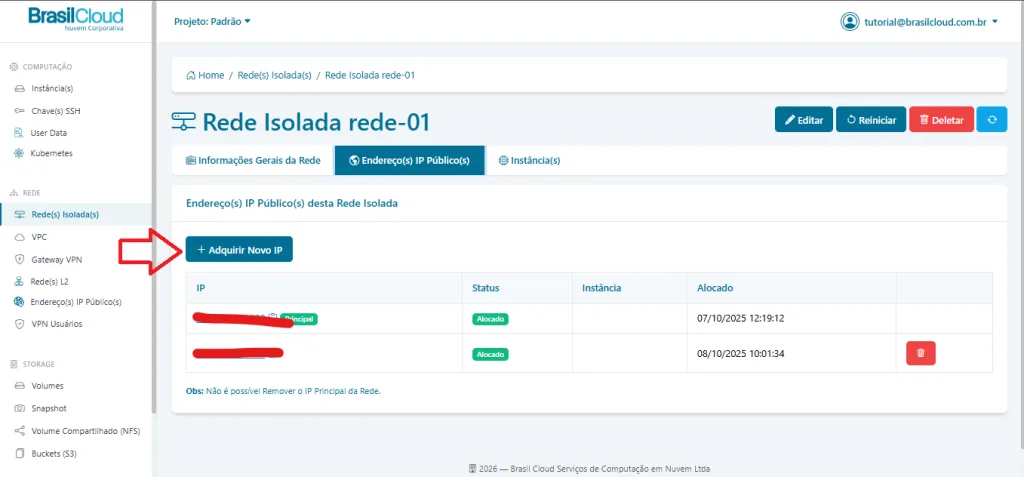This screenshot has height=477, width=1024.
Task: Switch to Informações Gerais da Rede tab
Action: pyautogui.click(x=253, y=160)
